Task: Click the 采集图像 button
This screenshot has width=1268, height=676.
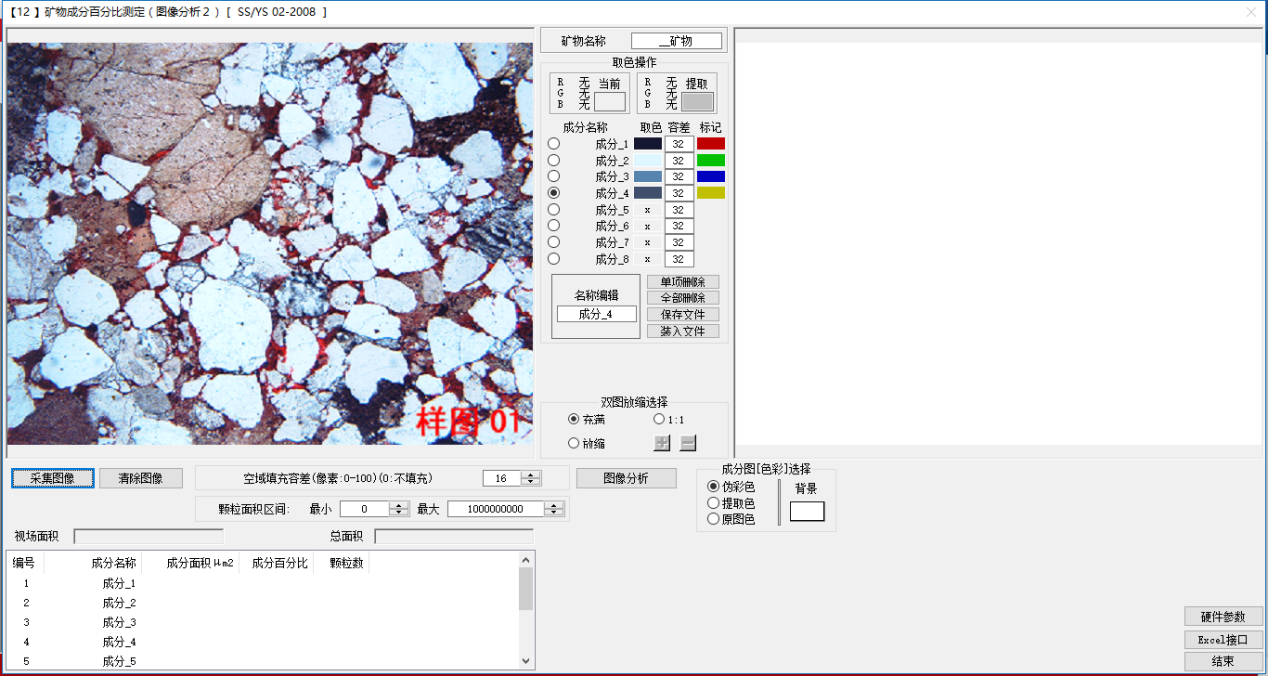Action: pyautogui.click(x=52, y=478)
